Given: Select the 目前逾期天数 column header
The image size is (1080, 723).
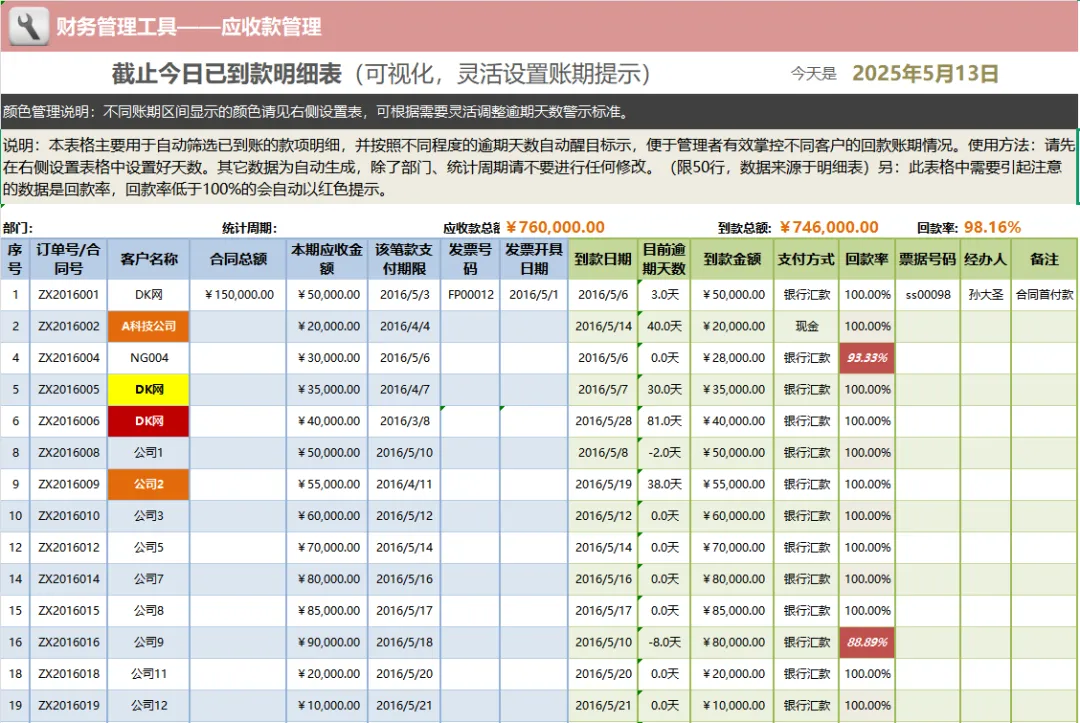Looking at the screenshot, I should point(665,259).
